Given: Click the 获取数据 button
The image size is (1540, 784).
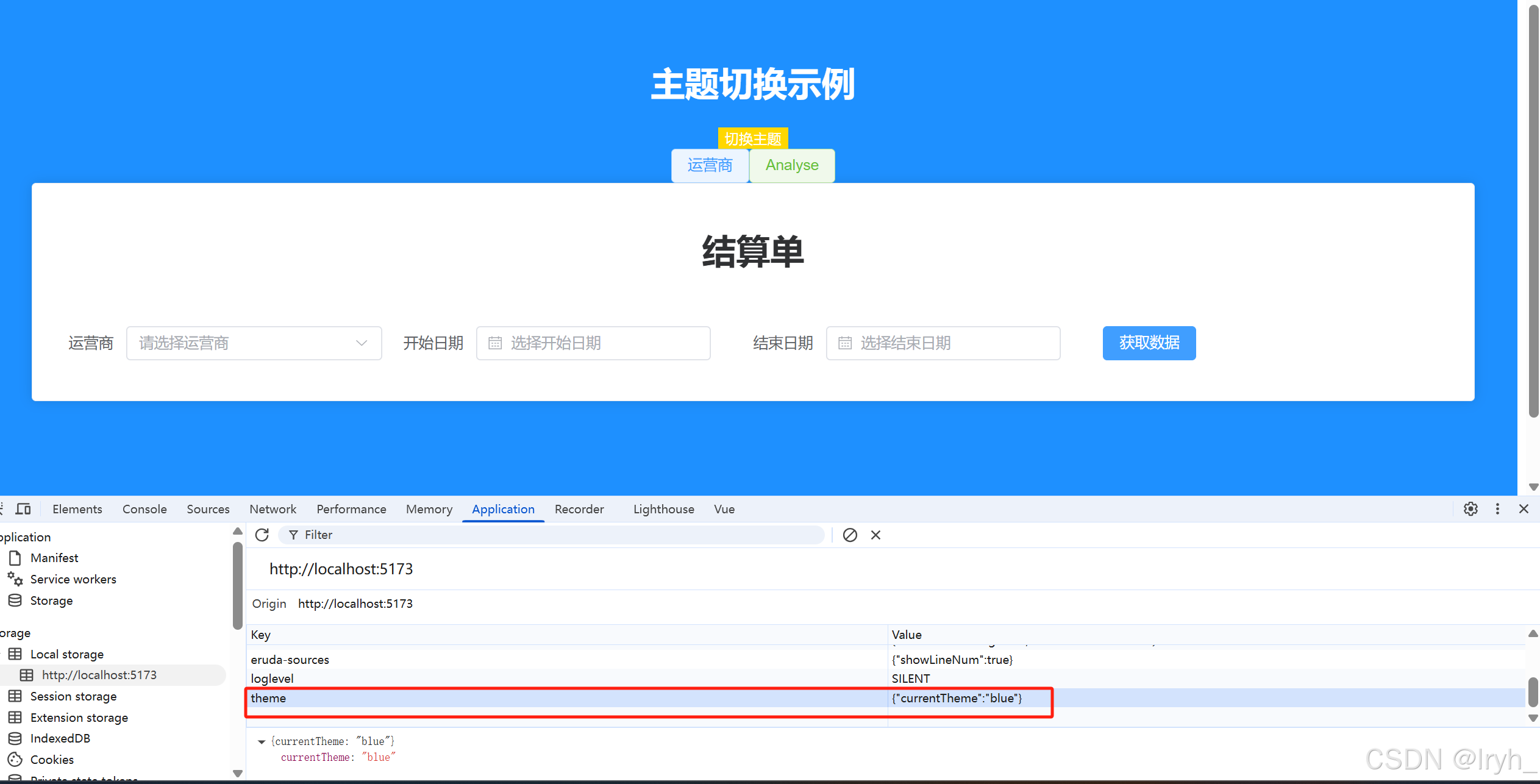Looking at the screenshot, I should click(x=1149, y=343).
